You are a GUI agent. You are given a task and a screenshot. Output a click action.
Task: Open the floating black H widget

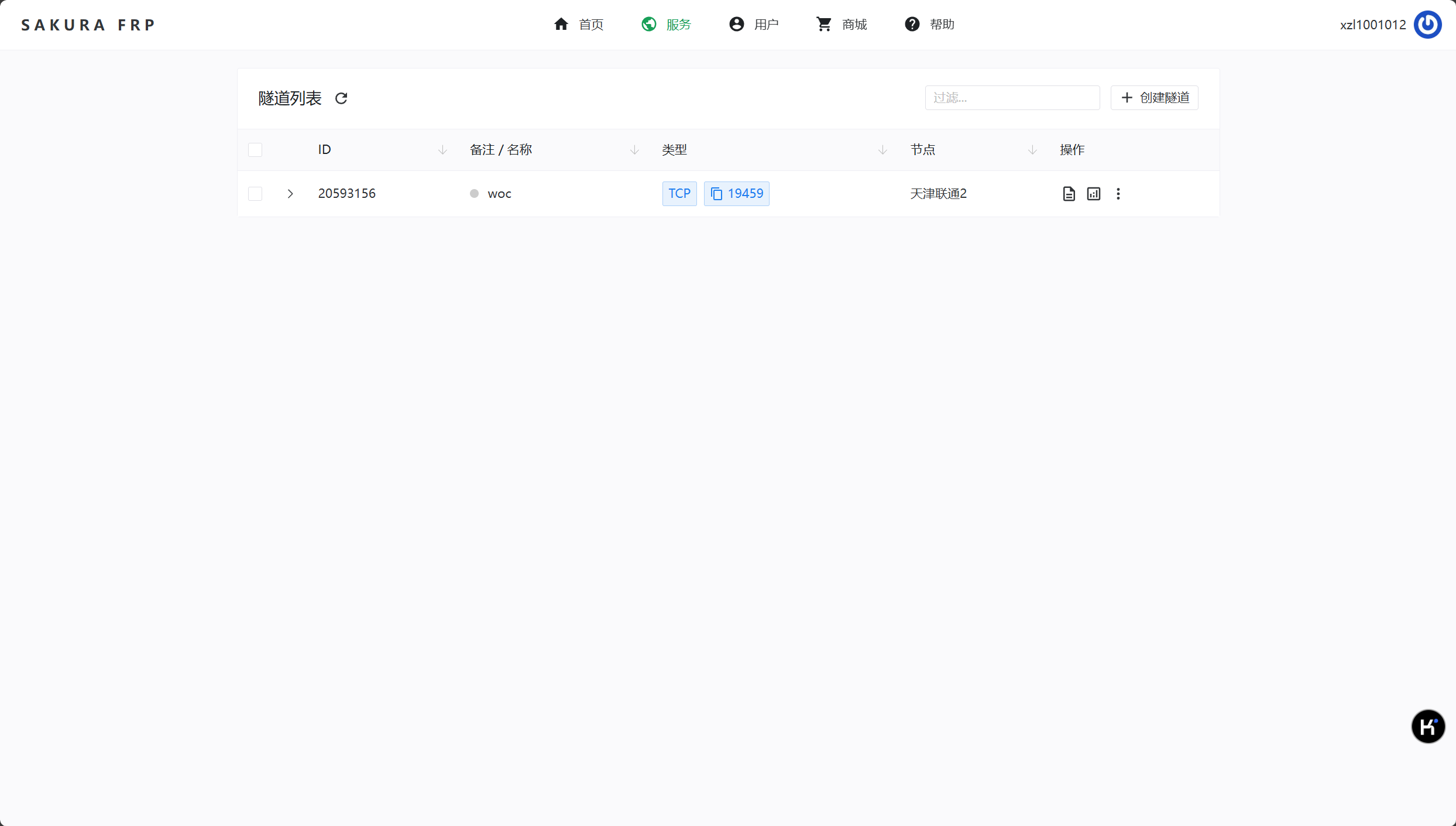[x=1427, y=726]
